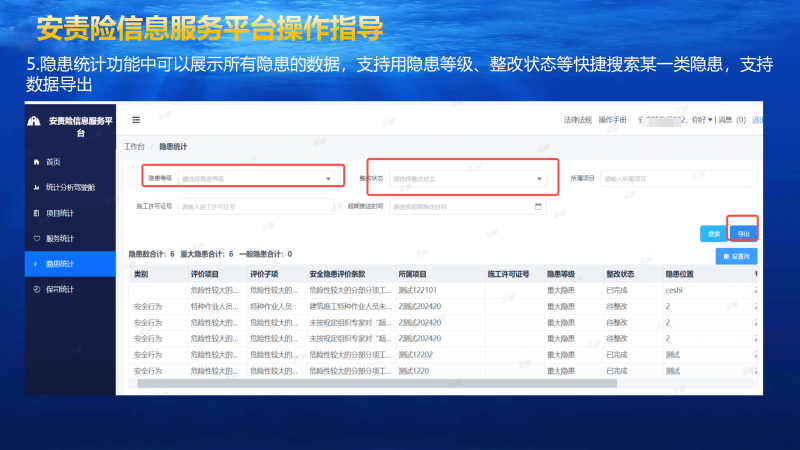800x450 pixels.
Task: Click the 所属项目 column header
Action: point(412,274)
